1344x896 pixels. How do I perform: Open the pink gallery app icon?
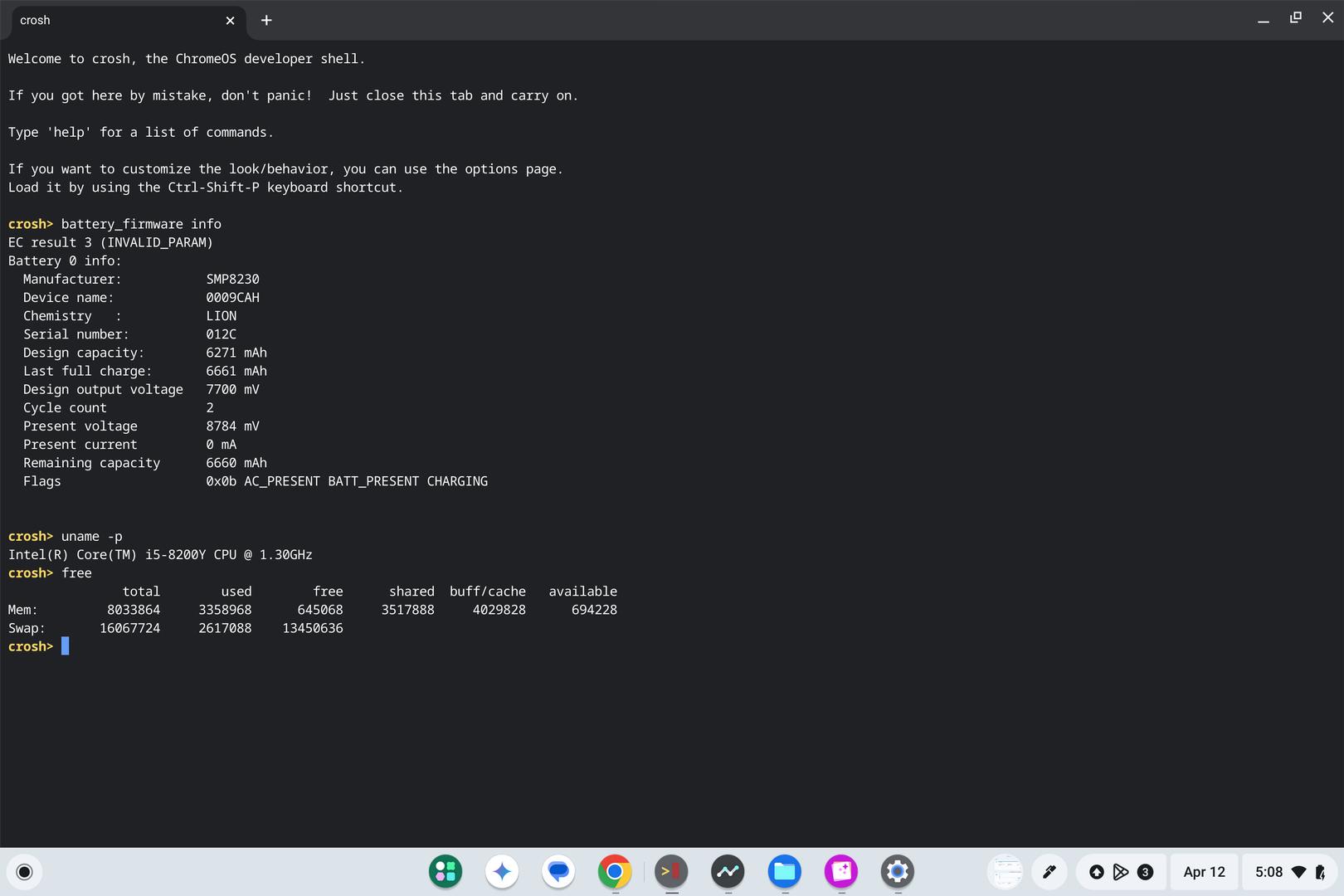tap(840, 871)
